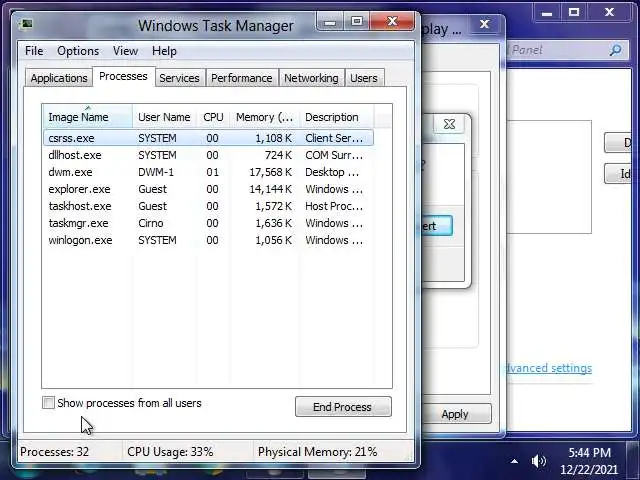
Task: Switch to the Applications tab
Action: click(x=59, y=78)
